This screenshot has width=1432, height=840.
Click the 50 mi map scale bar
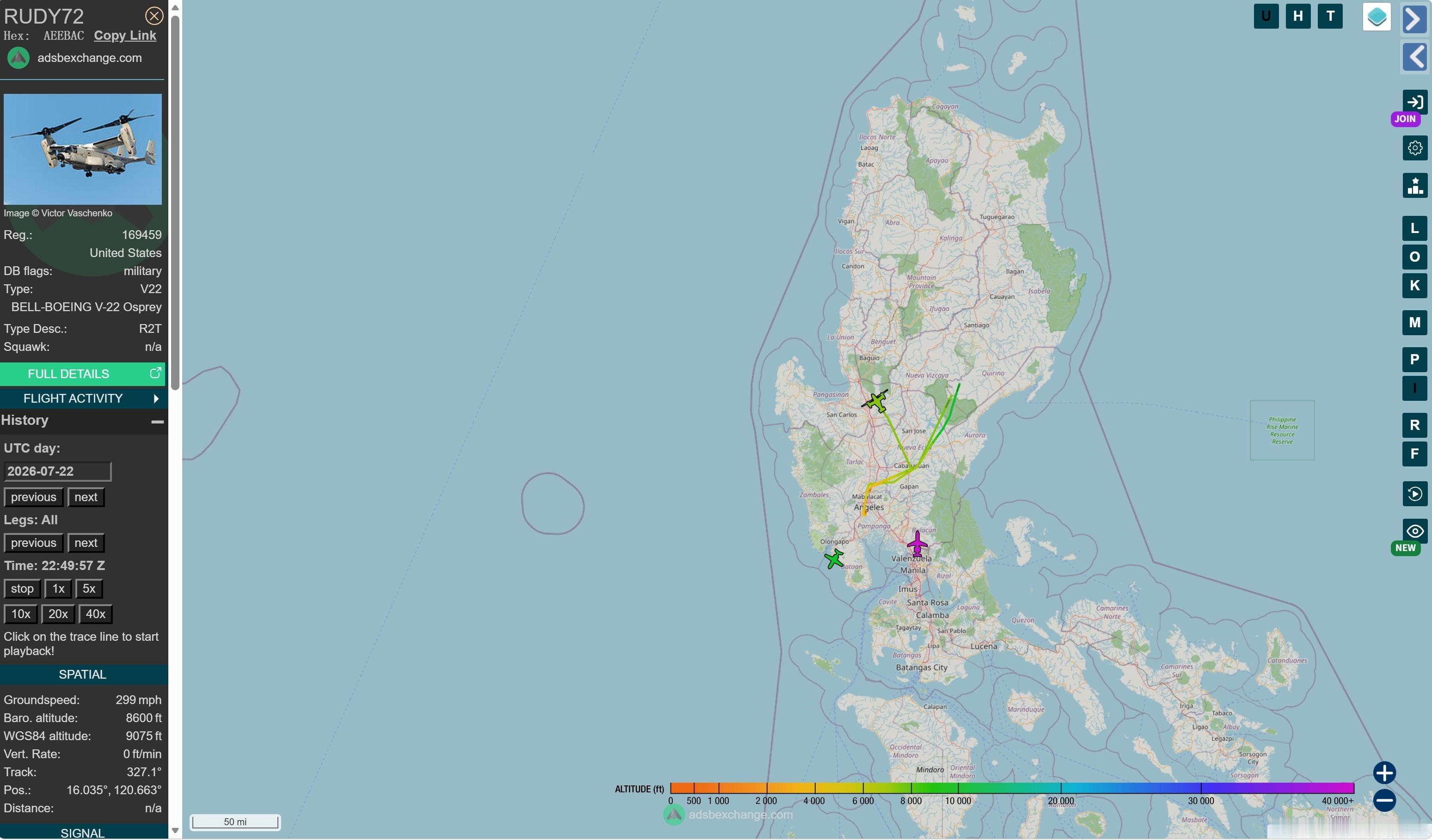tap(235, 822)
